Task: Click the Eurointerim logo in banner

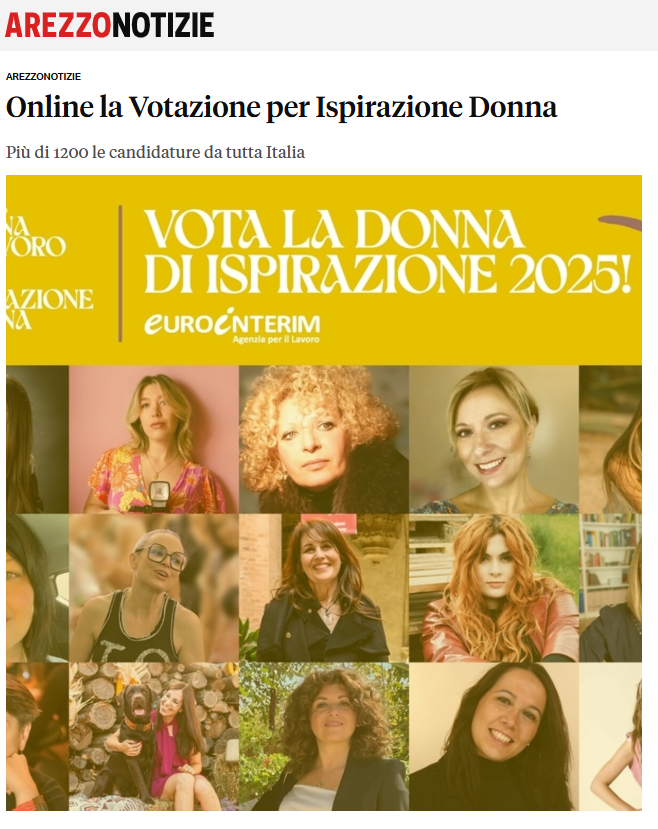Action: pos(233,326)
